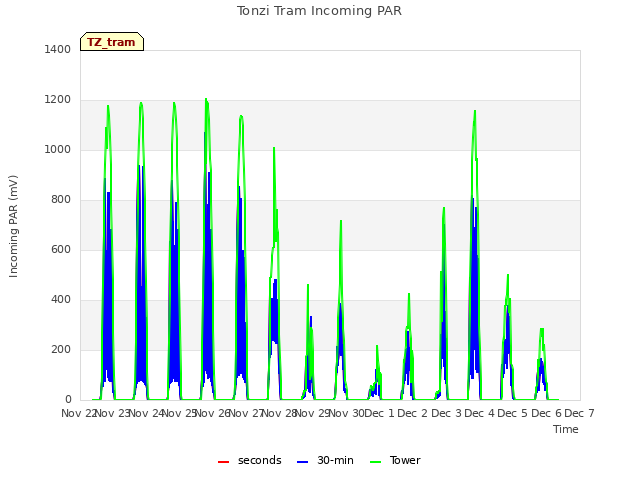This screenshot has height=480, width=640.
Task: Click the 0 y-axis tick label
Action: click(68, 400)
